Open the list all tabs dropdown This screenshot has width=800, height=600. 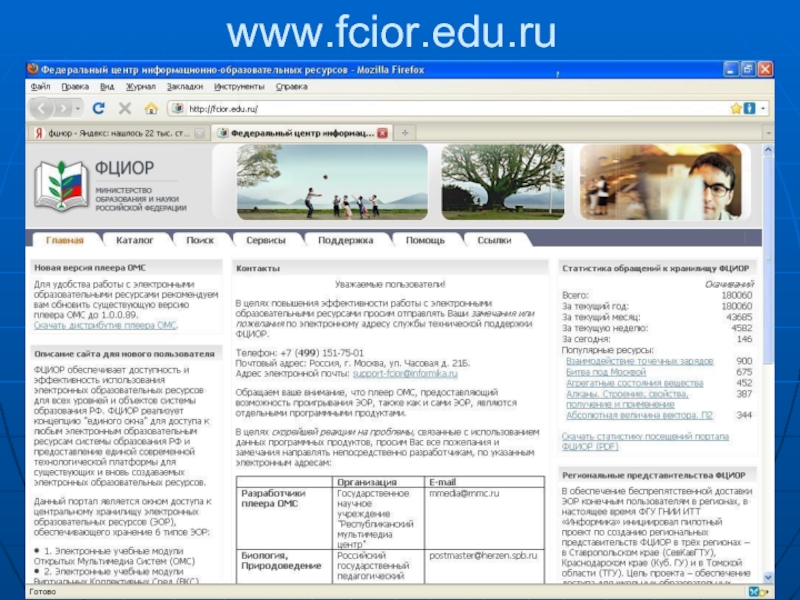[768, 133]
